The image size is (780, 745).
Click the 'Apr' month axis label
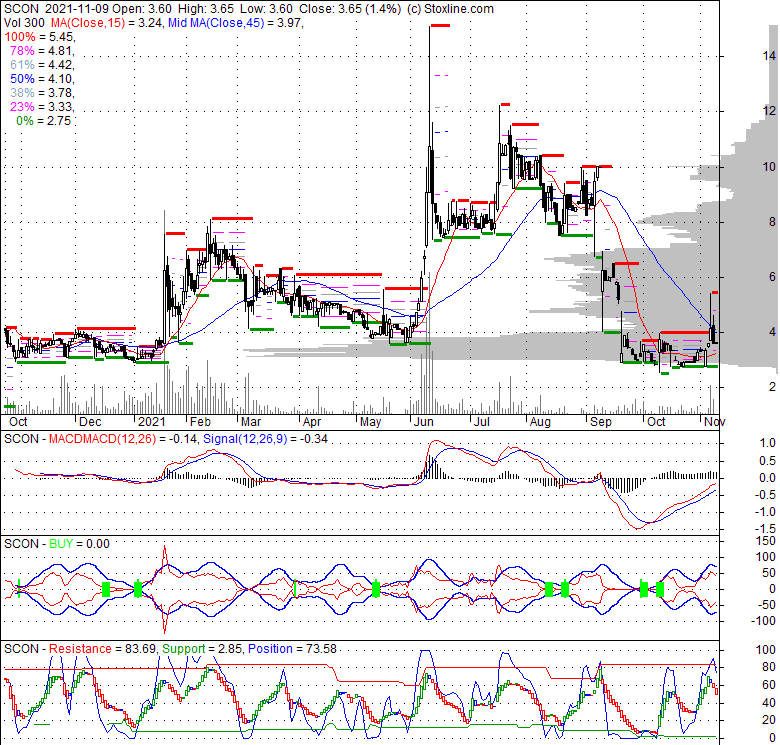click(312, 422)
